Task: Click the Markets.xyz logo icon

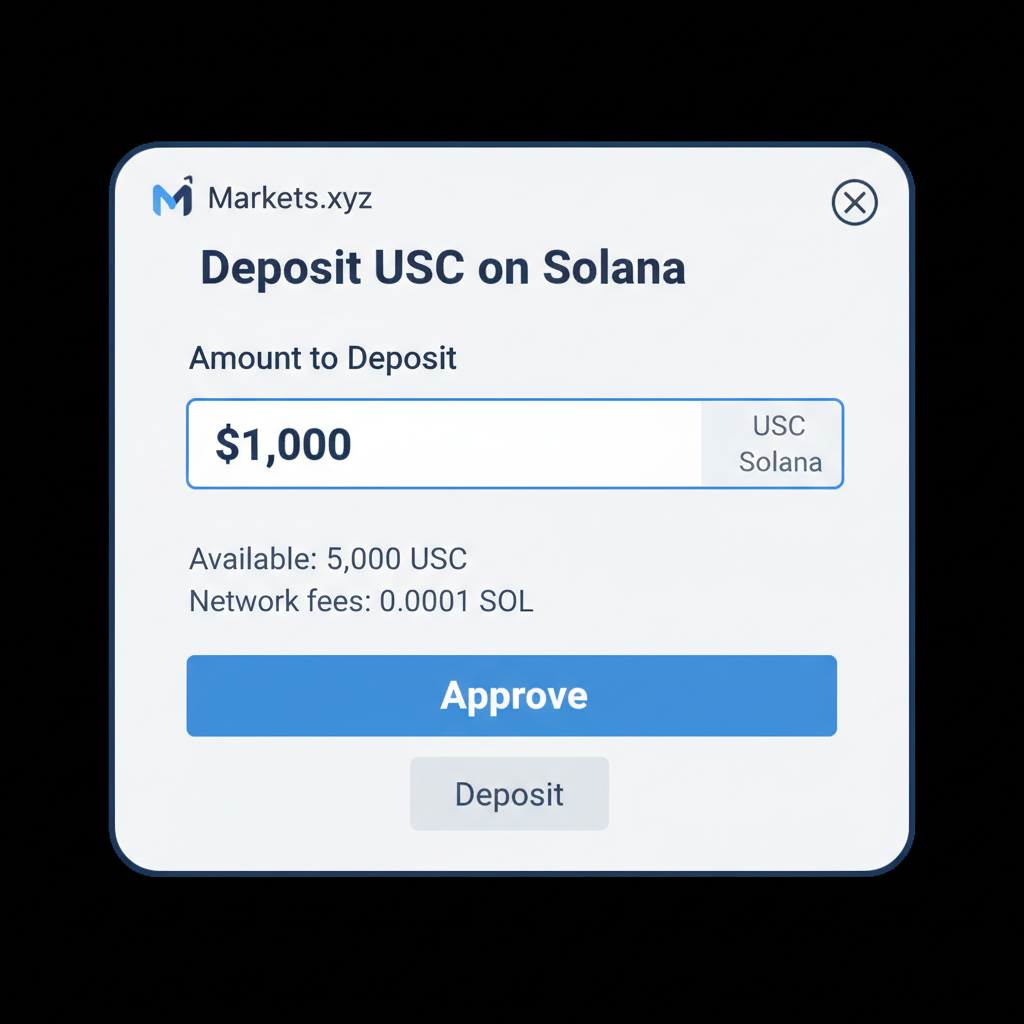Action: point(175,197)
